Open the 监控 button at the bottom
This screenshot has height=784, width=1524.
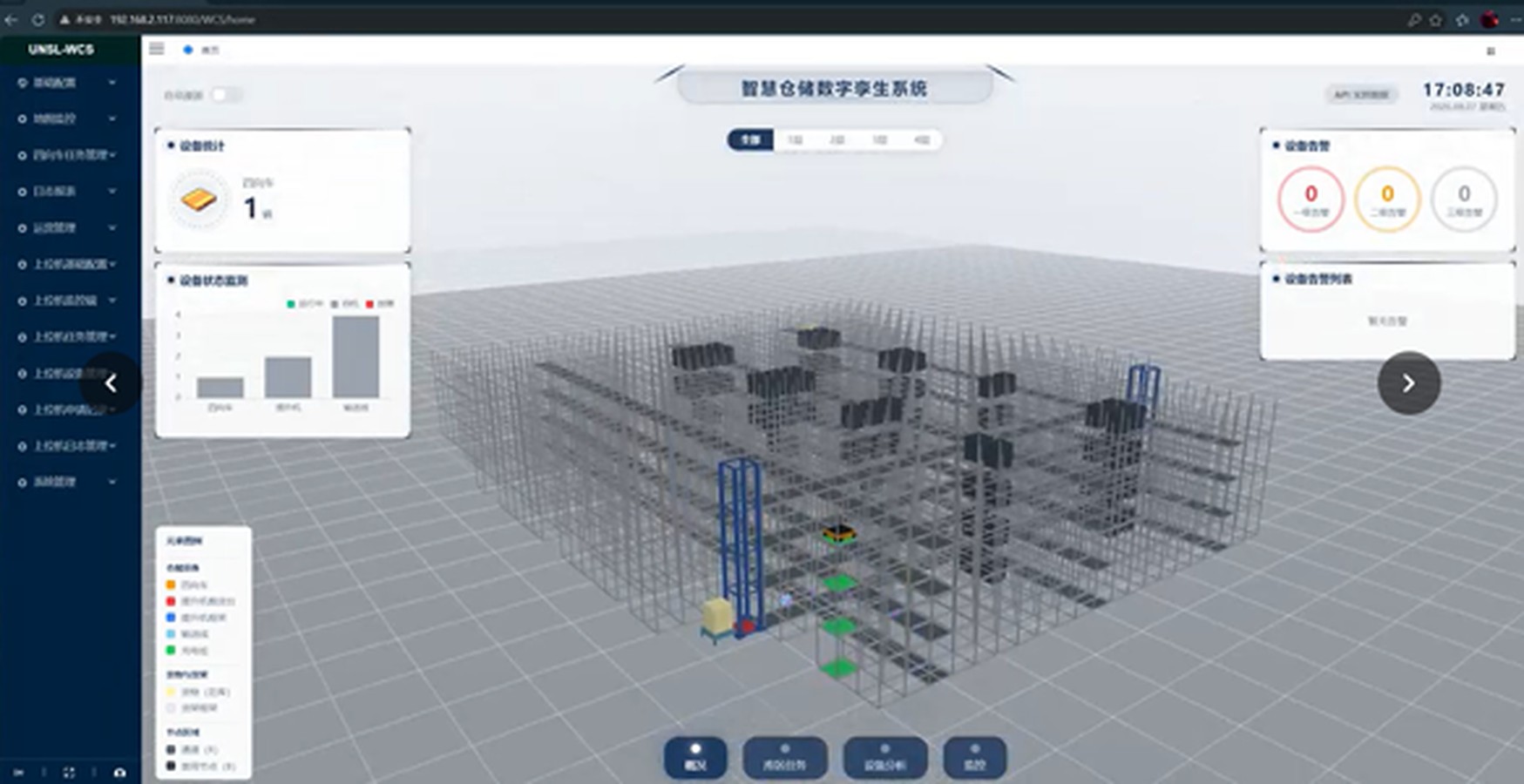point(974,758)
